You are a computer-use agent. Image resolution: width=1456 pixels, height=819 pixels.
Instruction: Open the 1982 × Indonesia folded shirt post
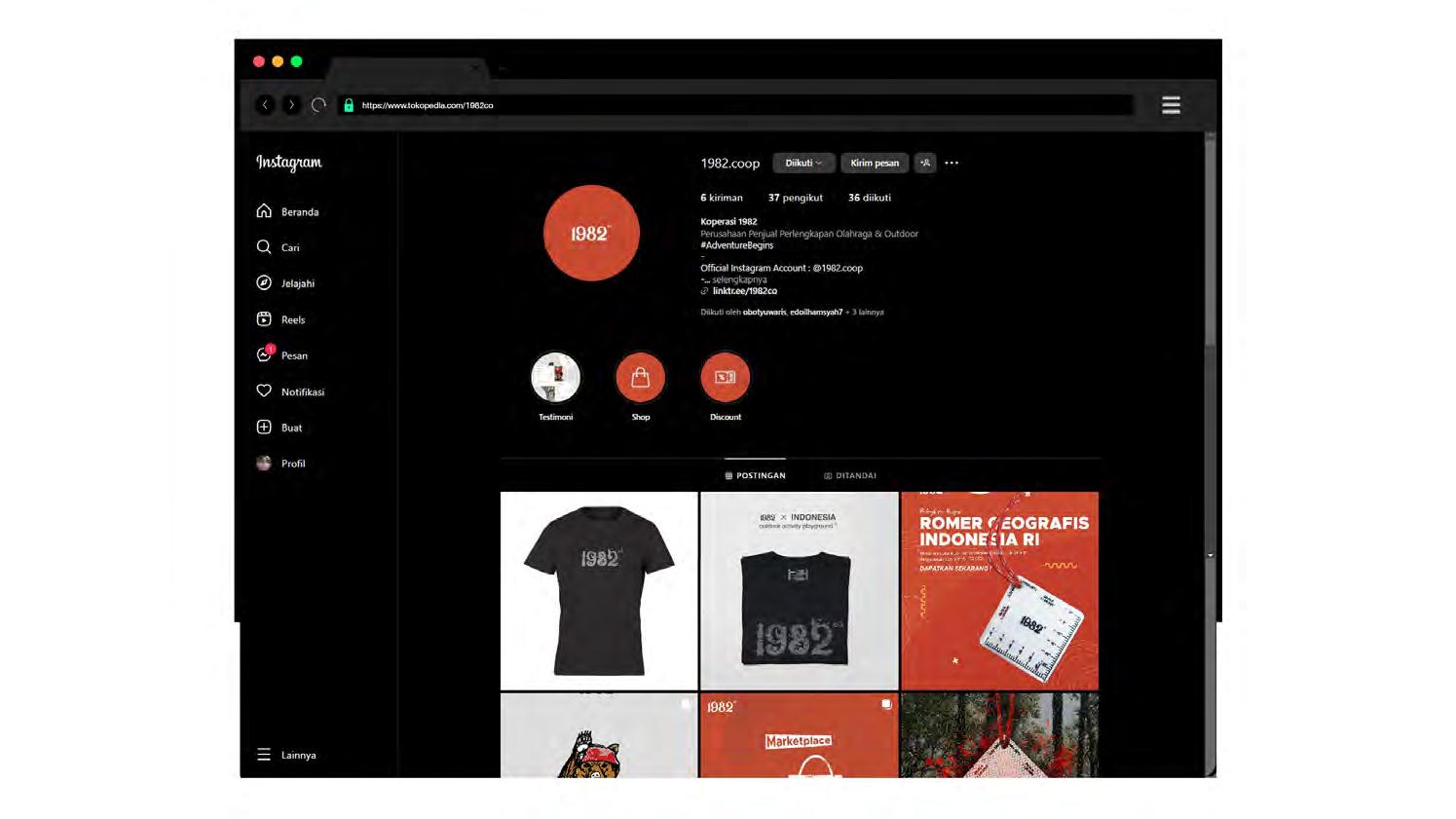coord(800,590)
